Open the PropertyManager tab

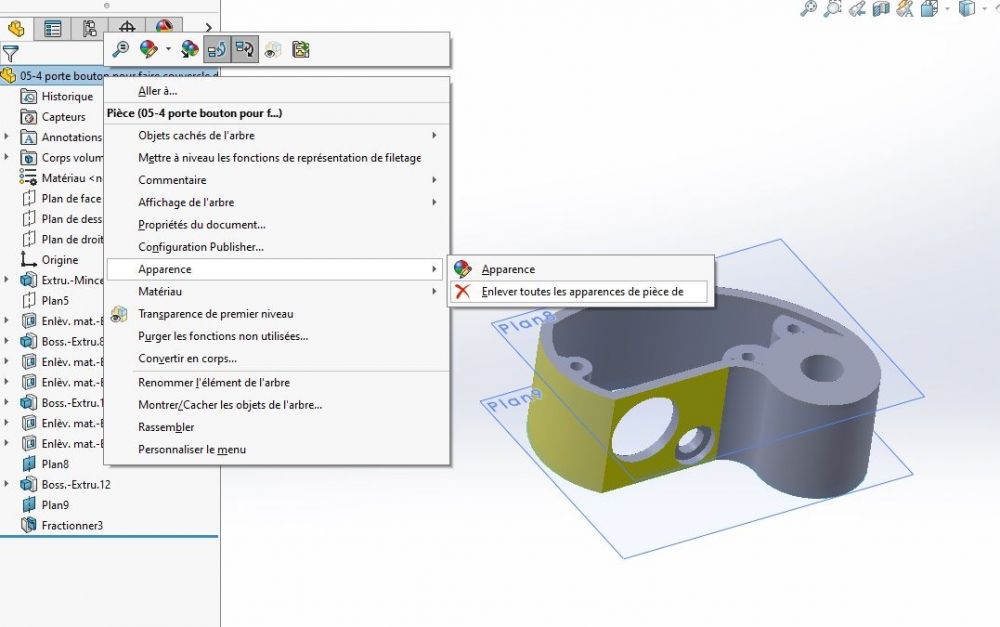point(52,28)
